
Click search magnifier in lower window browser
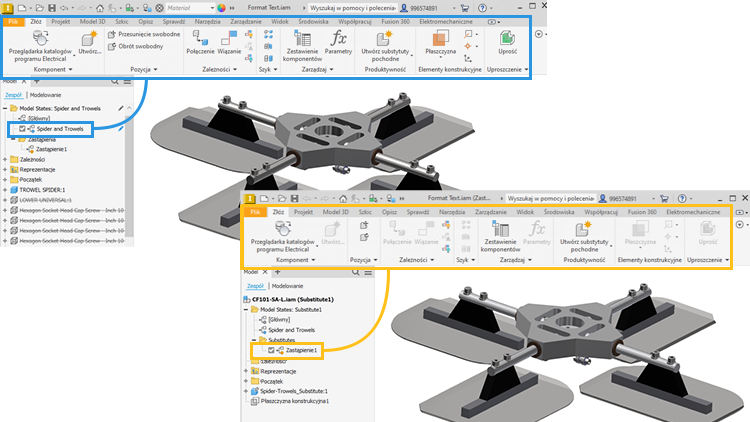pyautogui.click(x=355, y=272)
